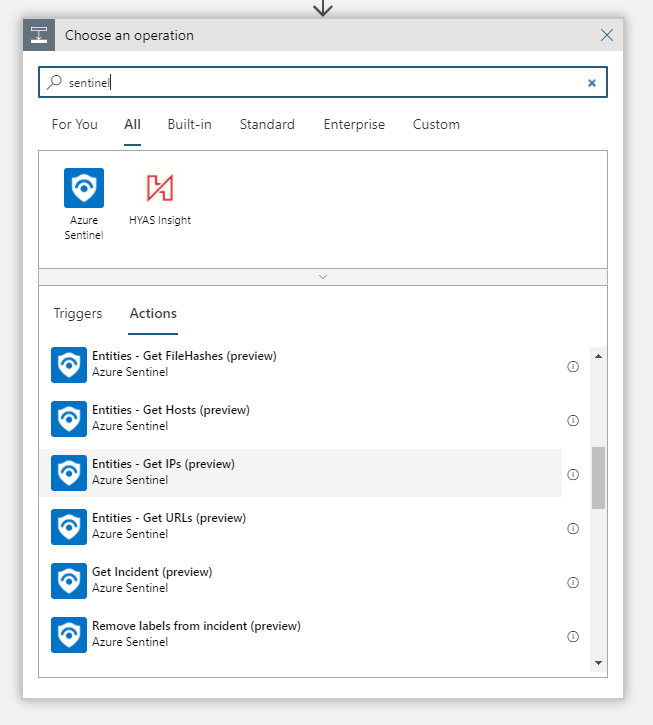Select Entities - Get IPs (preview) action
653x725 pixels.
pyautogui.click(x=301, y=473)
